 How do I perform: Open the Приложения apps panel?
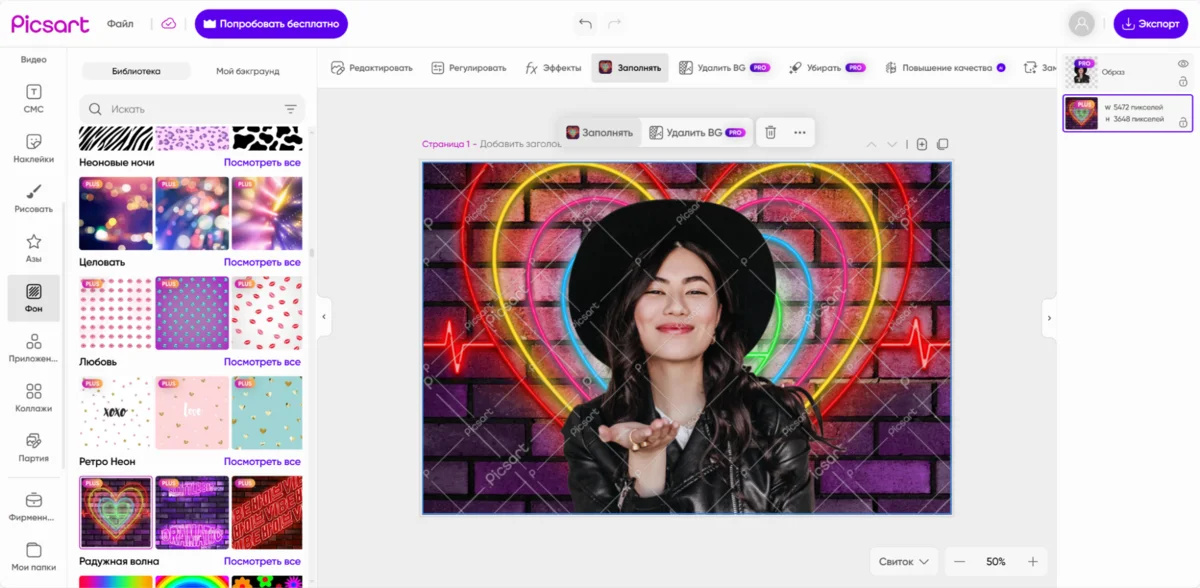click(33, 348)
